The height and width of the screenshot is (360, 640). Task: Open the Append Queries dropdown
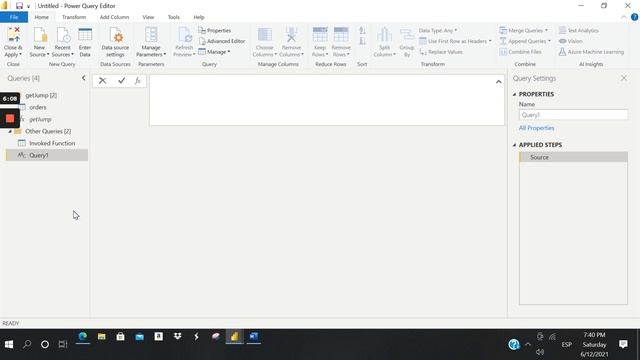pos(525,41)
